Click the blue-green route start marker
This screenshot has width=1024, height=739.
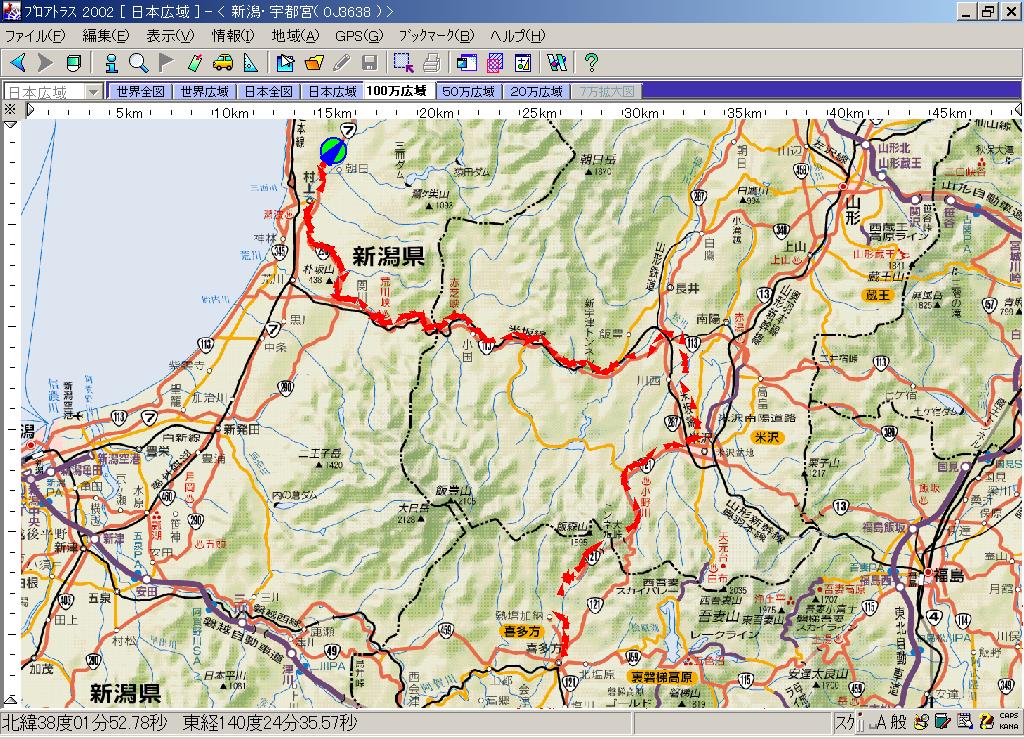333,151
